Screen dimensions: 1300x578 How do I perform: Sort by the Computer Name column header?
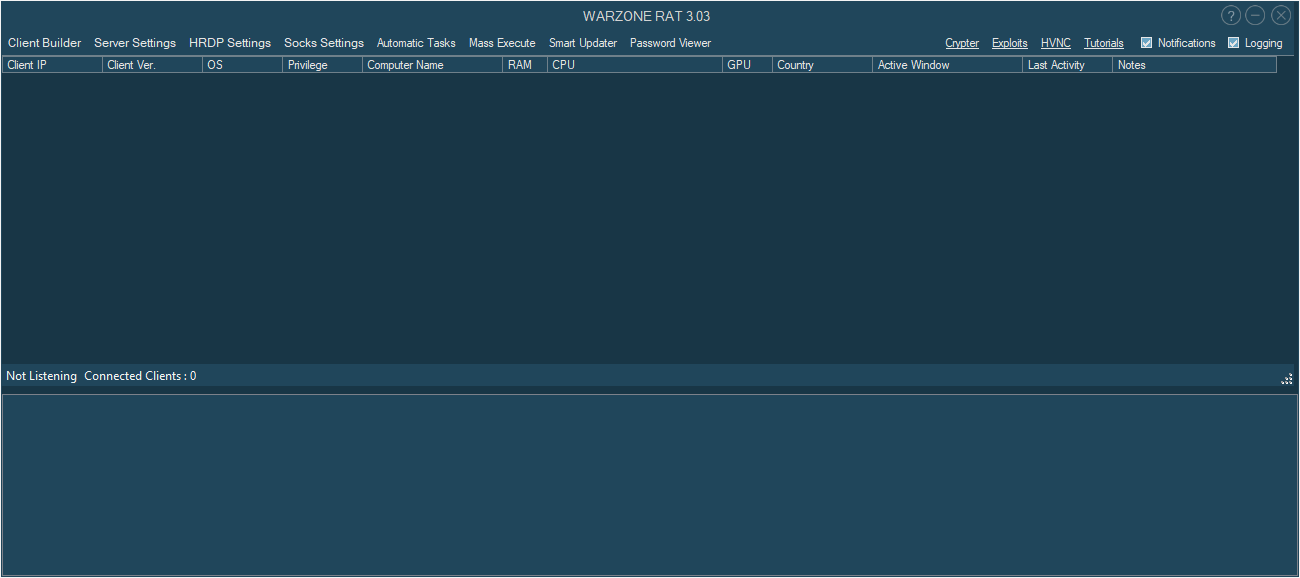coord(432,65)
